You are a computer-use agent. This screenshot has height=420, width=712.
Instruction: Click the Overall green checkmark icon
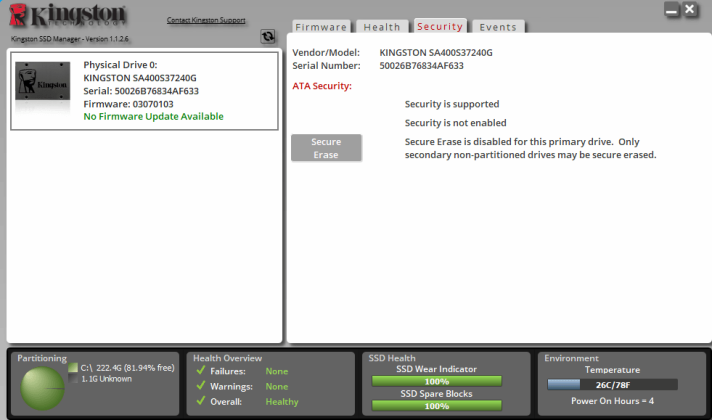201,401
